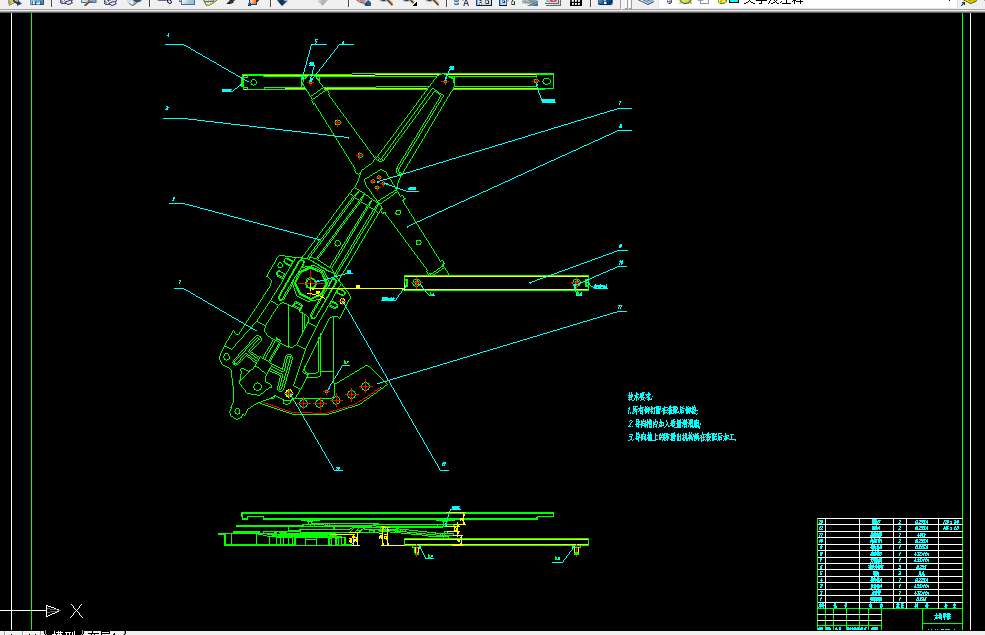Click the parts list table in title block

[x=890, y=563]
